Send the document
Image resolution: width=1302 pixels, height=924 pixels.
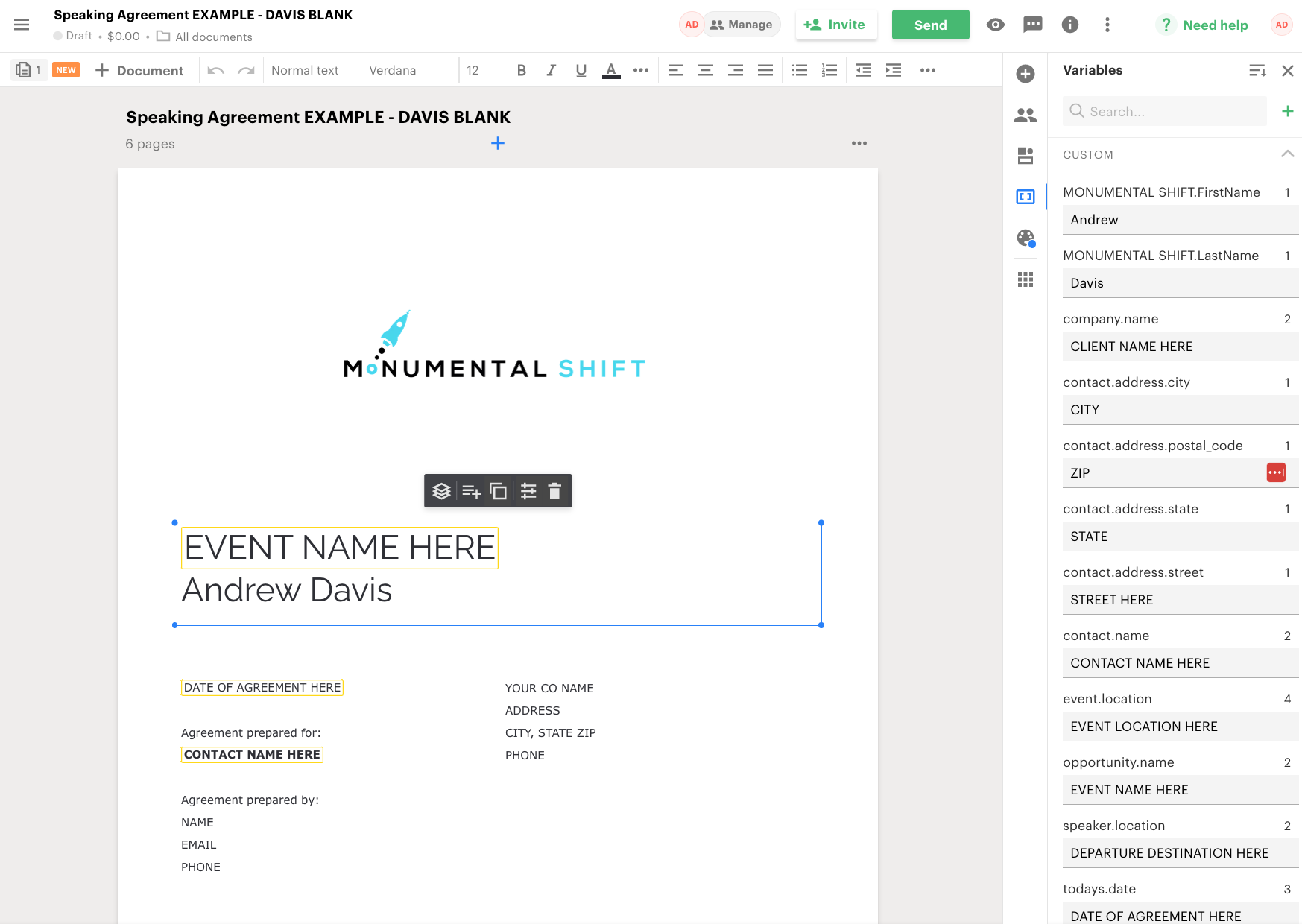(931, 25)
